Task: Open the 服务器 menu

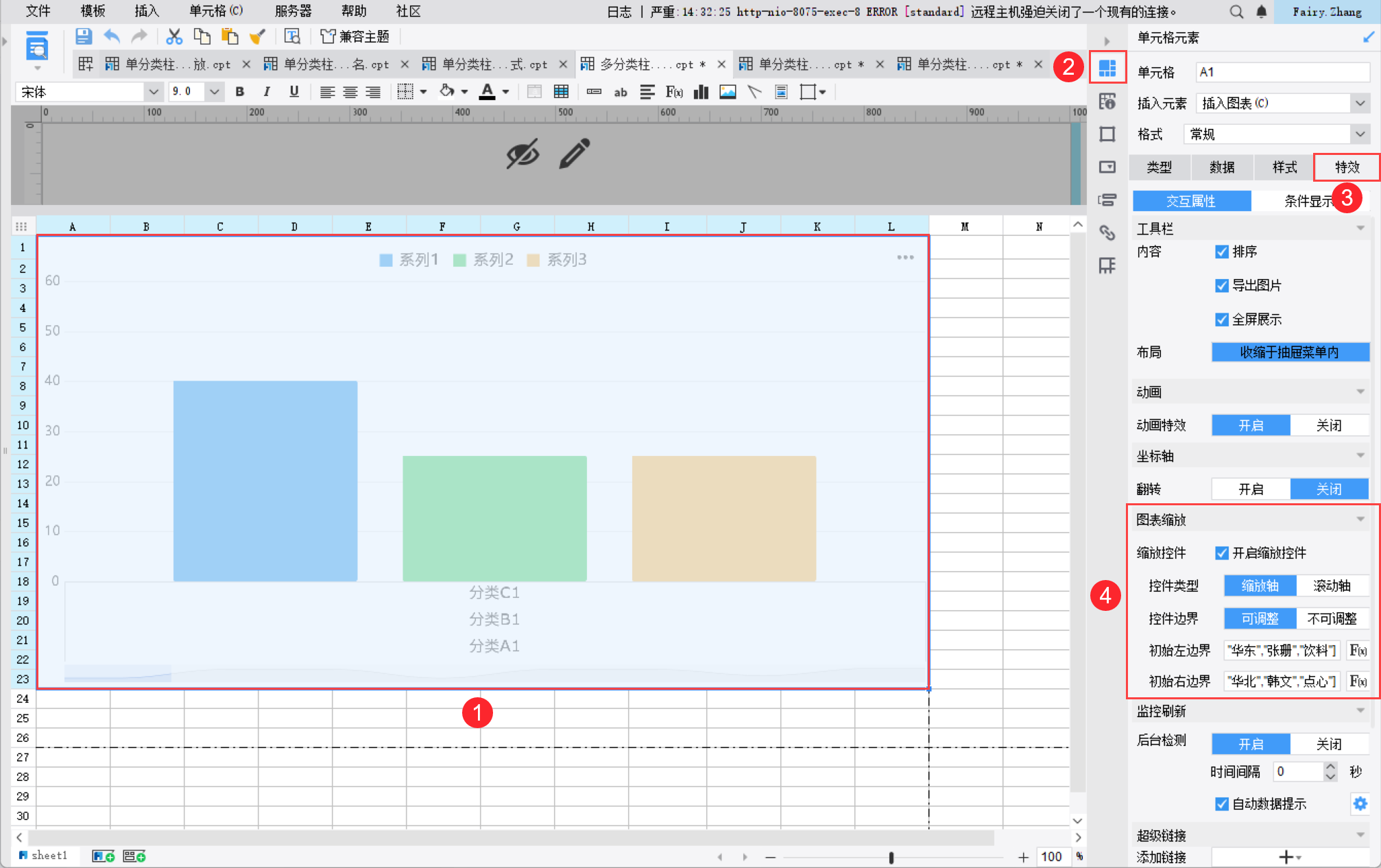Action: tap(293, 11)
